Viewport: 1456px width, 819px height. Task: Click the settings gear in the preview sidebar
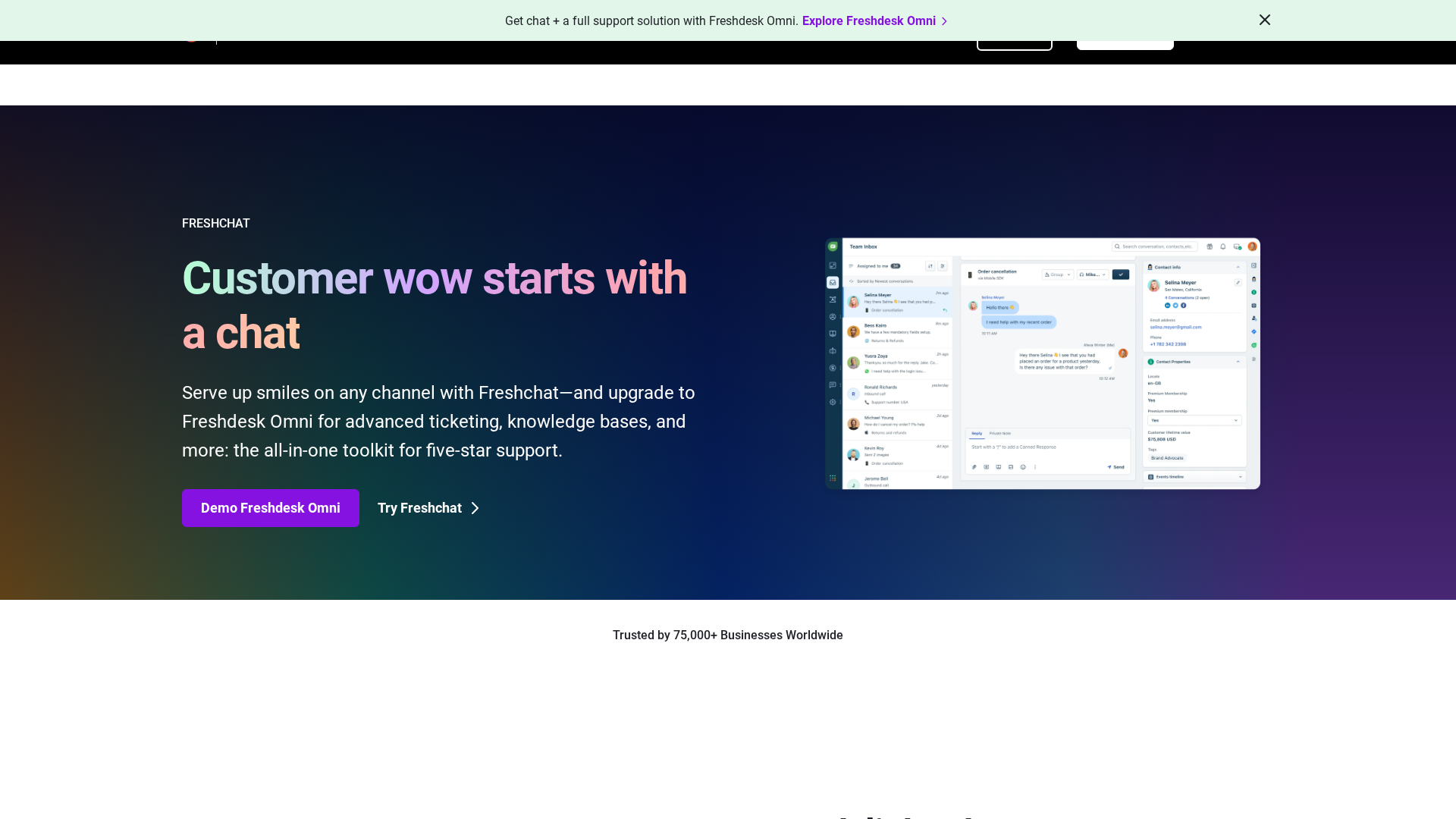point(833,402)
